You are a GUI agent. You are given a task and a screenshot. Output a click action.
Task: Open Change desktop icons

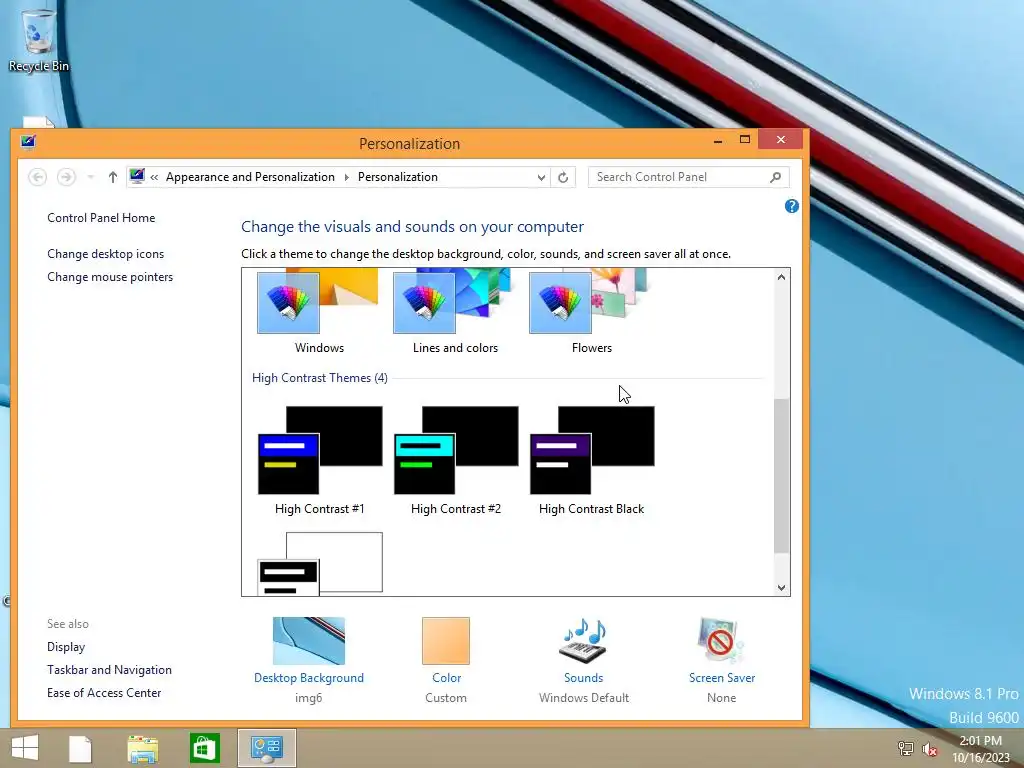pyautogui.click(x=105, y=254)
